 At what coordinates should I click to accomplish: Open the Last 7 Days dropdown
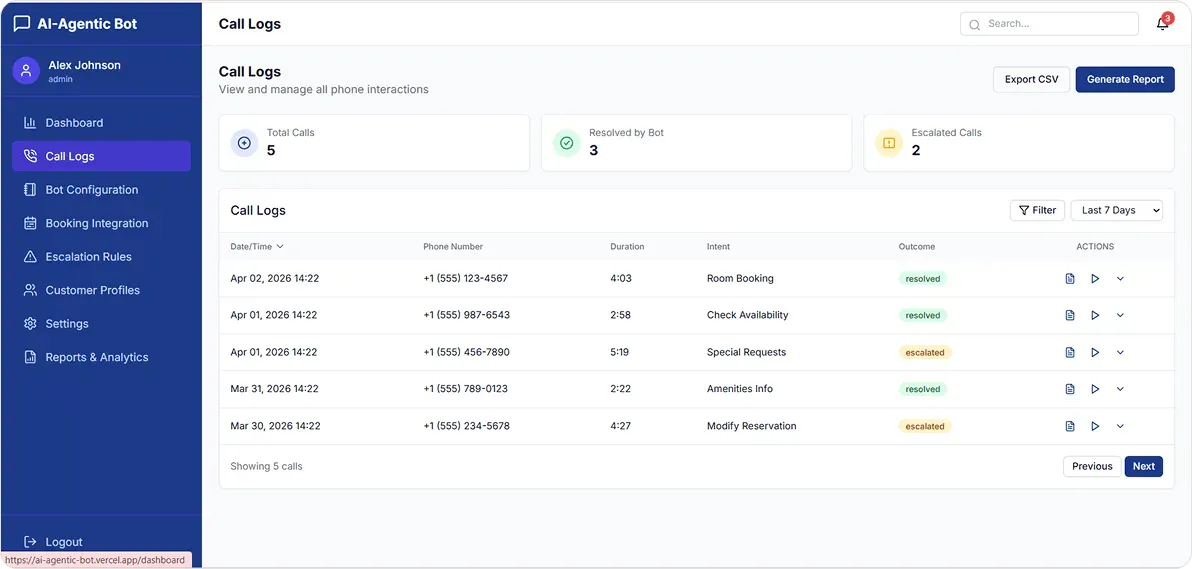tap(1117, 210)
